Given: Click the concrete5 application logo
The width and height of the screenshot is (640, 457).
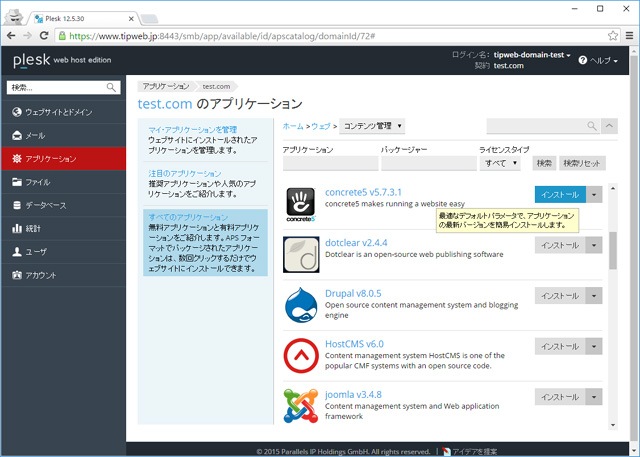Looking at the screenshot, I should coord(301,204).
